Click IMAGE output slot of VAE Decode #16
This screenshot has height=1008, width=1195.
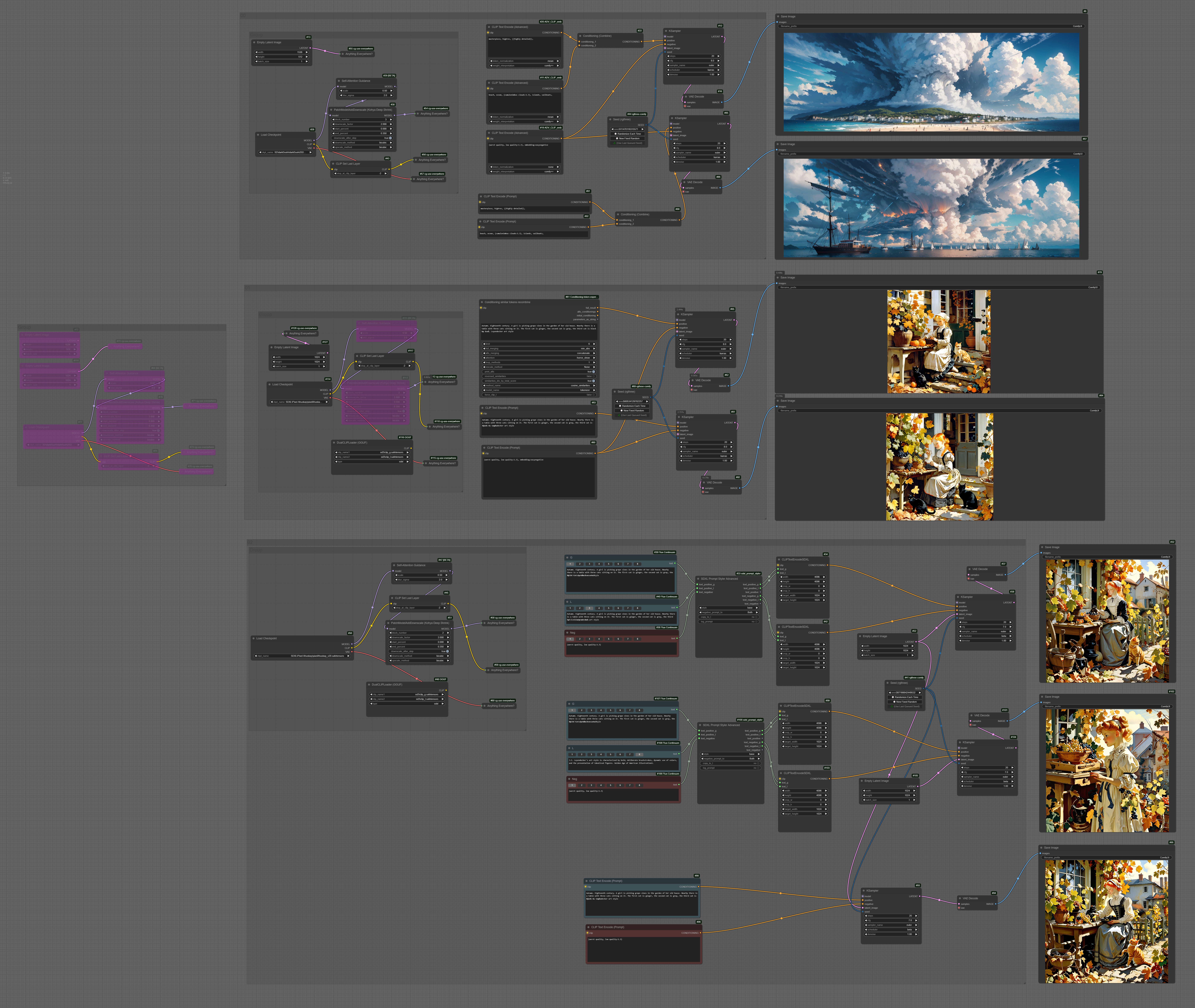(722, 102)
